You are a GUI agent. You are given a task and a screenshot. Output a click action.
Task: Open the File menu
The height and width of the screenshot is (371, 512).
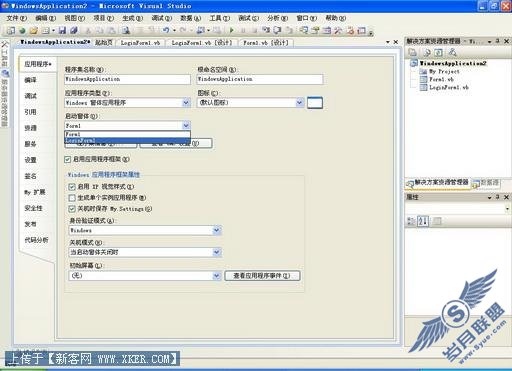17,18
